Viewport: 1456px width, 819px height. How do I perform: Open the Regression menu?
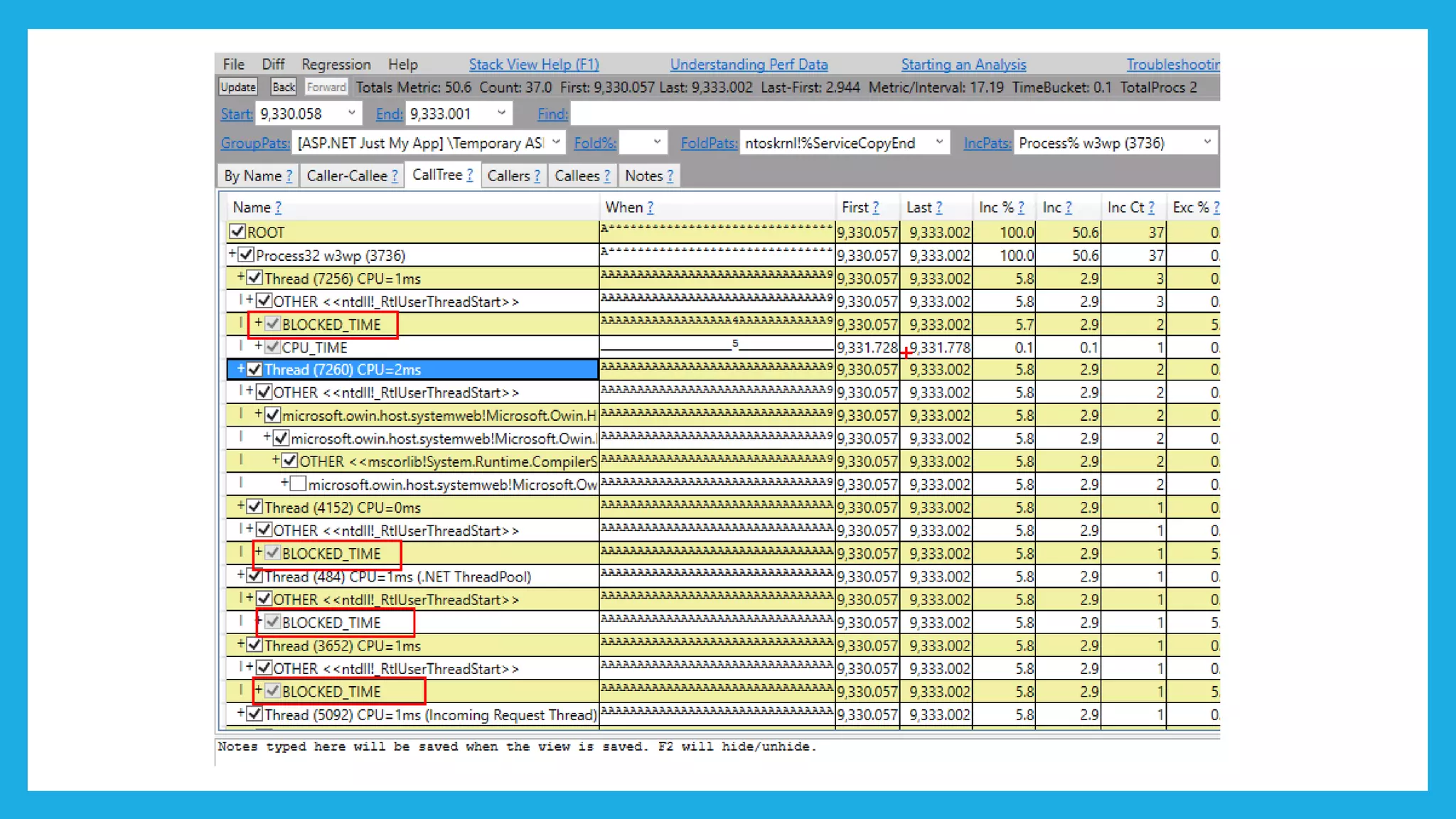coord(336,65)
